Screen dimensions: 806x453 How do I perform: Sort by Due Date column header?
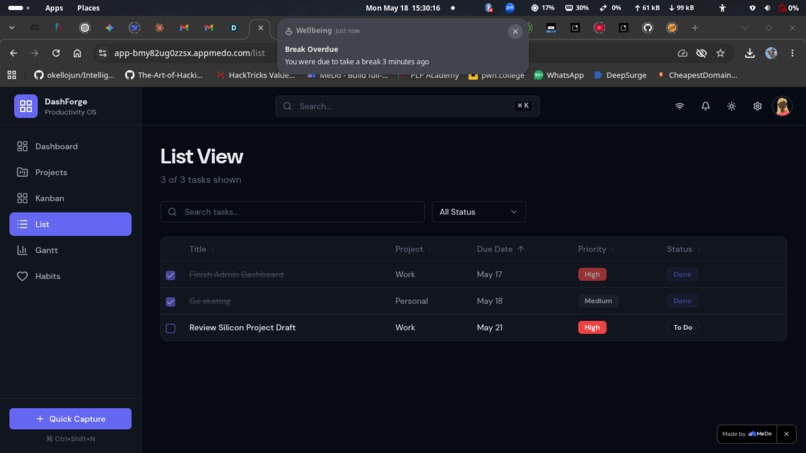point(500,249)
